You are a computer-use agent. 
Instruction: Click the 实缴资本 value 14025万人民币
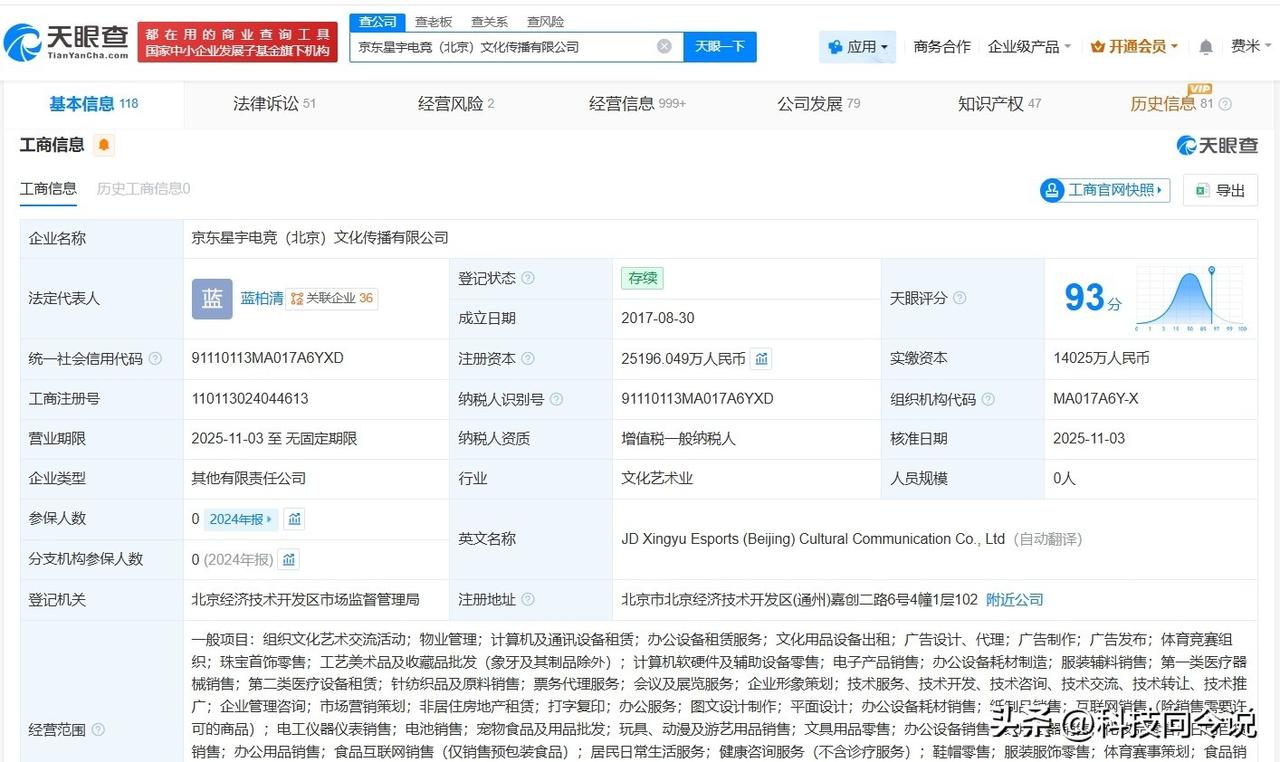pos(1101,358)
